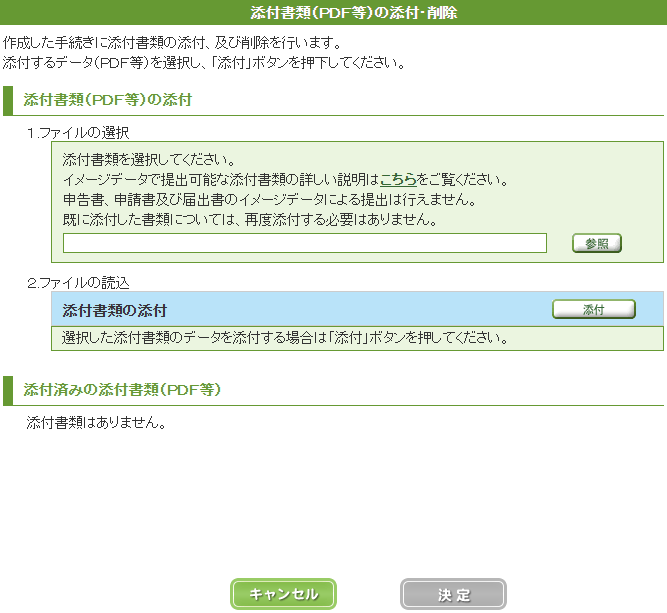The image size is (667, 613).
Task: Click the 添付書類はありません message
Action: coord(96,422)
